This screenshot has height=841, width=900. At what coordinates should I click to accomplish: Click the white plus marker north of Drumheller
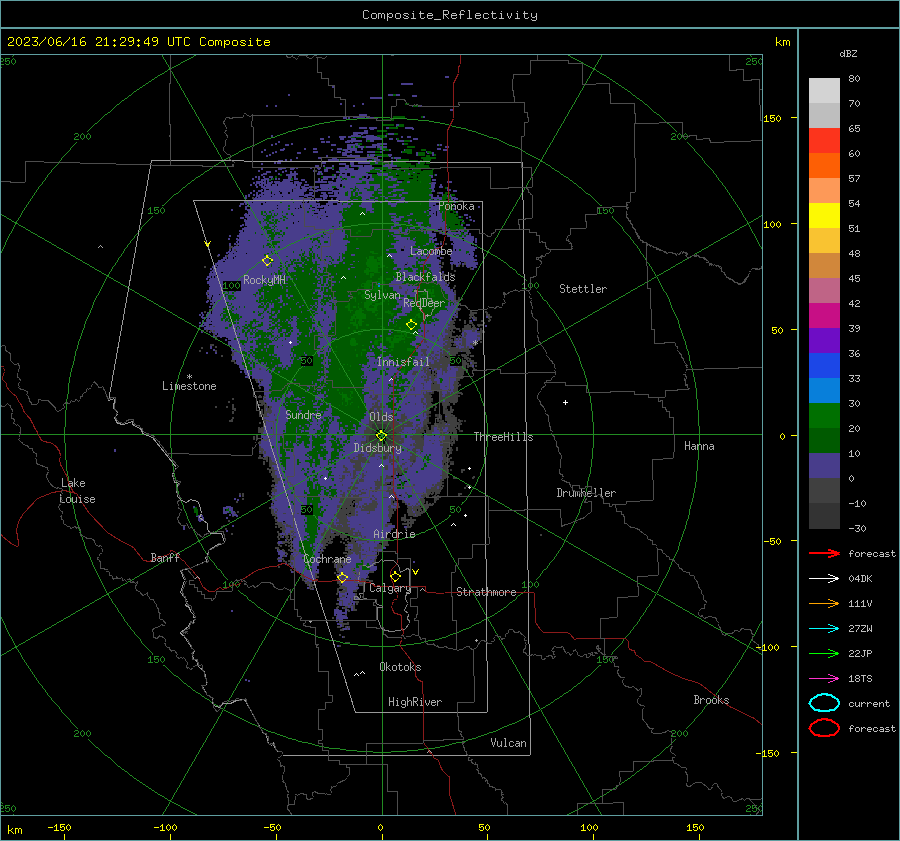[565, 402]
